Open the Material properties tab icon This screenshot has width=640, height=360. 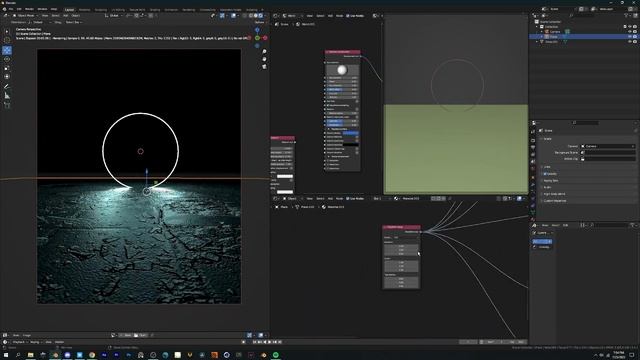[533, 219]
